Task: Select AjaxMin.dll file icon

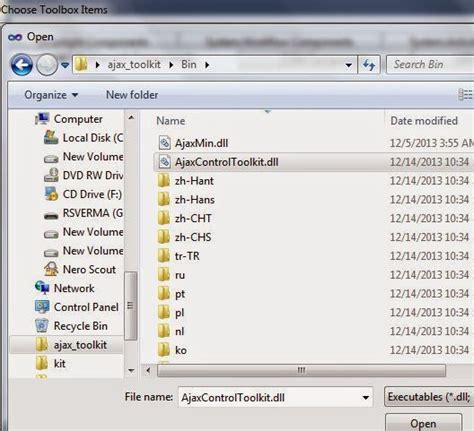Action: [x=164, y=143]
